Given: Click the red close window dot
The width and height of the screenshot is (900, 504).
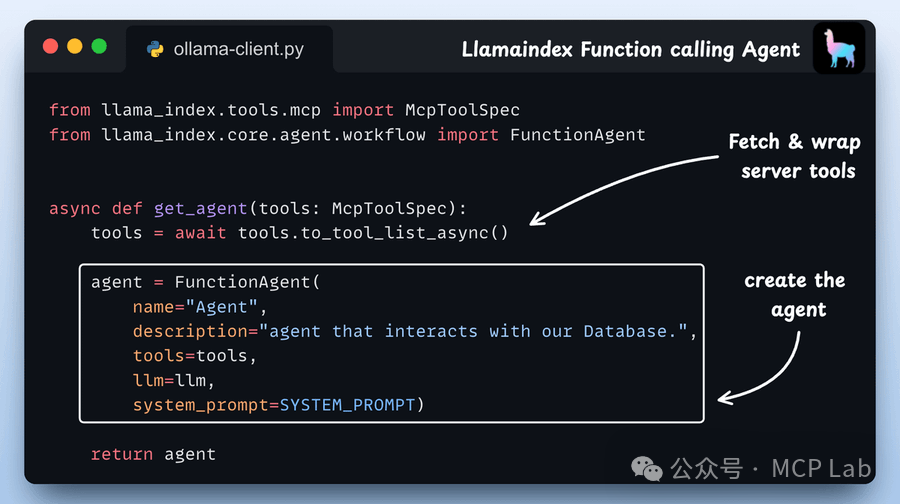Looking at the screenshot, I should point(51,46).
